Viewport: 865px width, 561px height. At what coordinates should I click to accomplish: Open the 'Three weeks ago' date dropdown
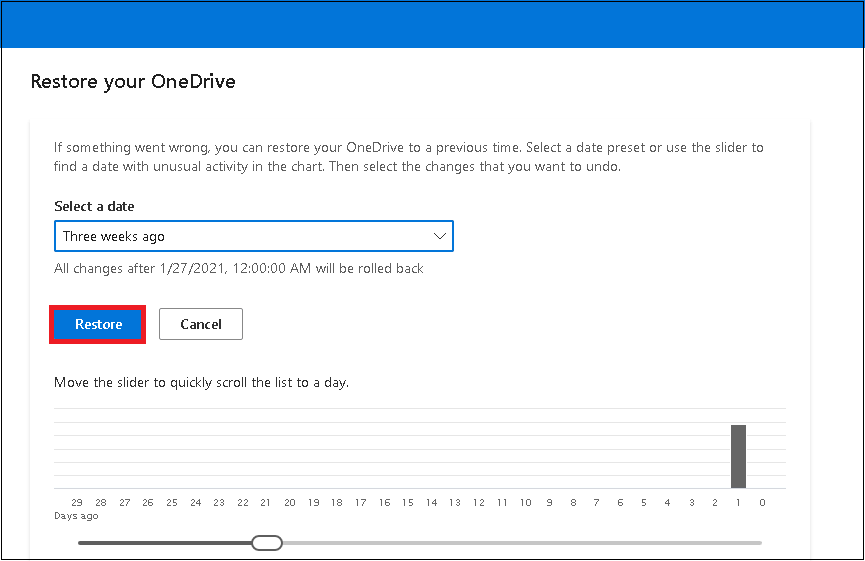[254, 236]
